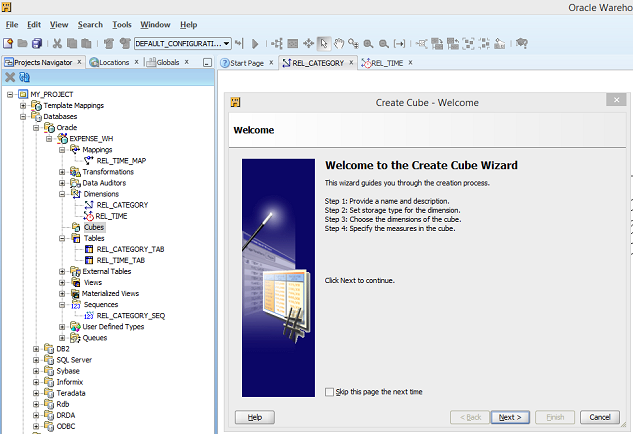Screen dimensions: 633x434
Task: Select REL_CATEGORY under Dimensions
Action: coord(122,205)
